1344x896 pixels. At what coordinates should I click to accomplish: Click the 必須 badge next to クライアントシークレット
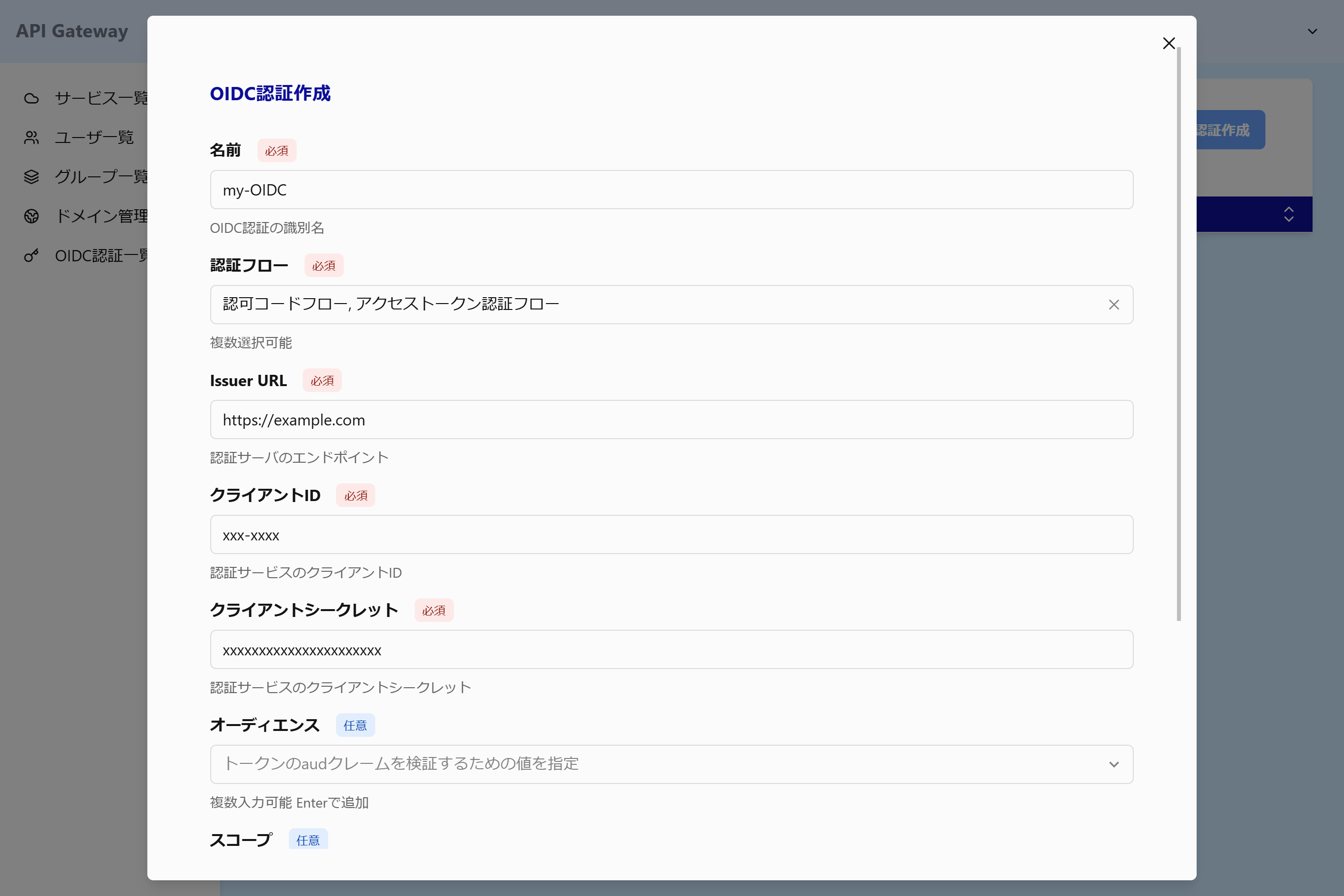[x=434, y=610]
